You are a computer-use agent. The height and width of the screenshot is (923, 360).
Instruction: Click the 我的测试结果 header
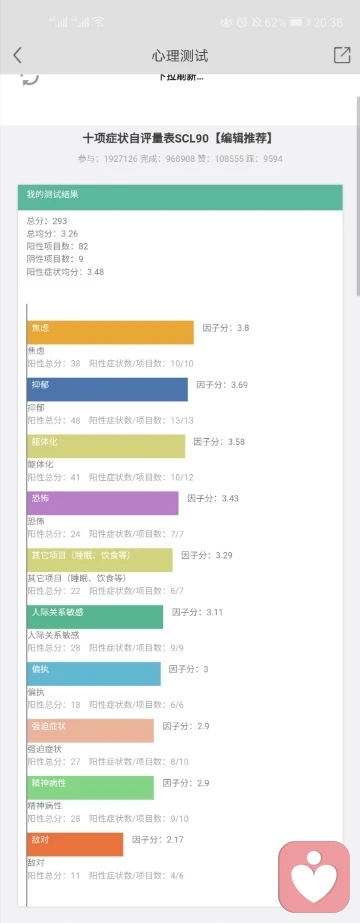[180, 197]
